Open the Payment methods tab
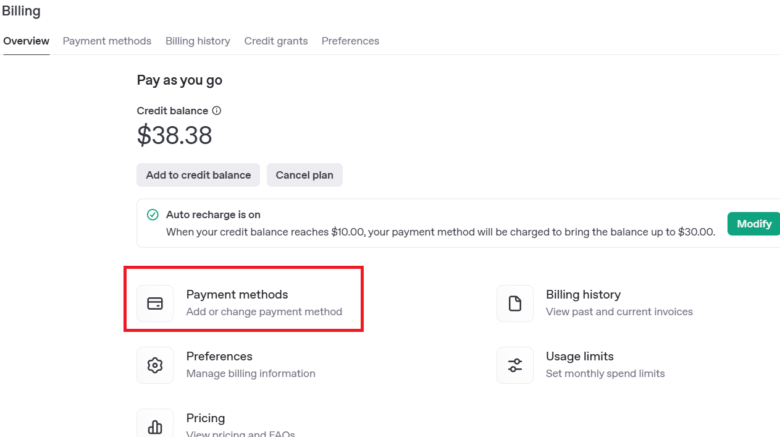 (x=107, y=41)
